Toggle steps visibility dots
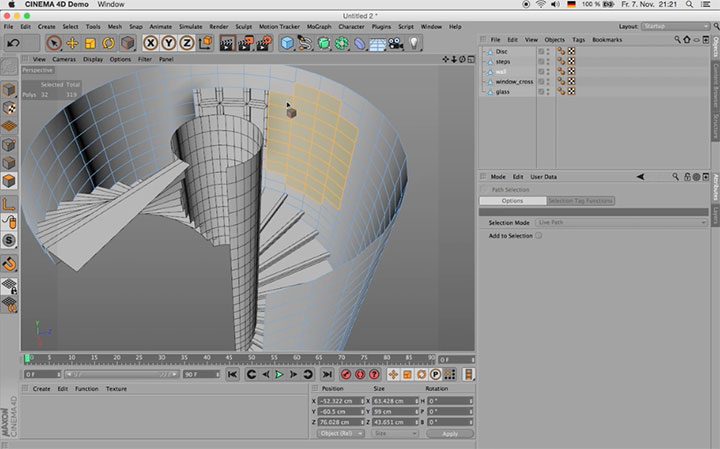 coord(548,62)
